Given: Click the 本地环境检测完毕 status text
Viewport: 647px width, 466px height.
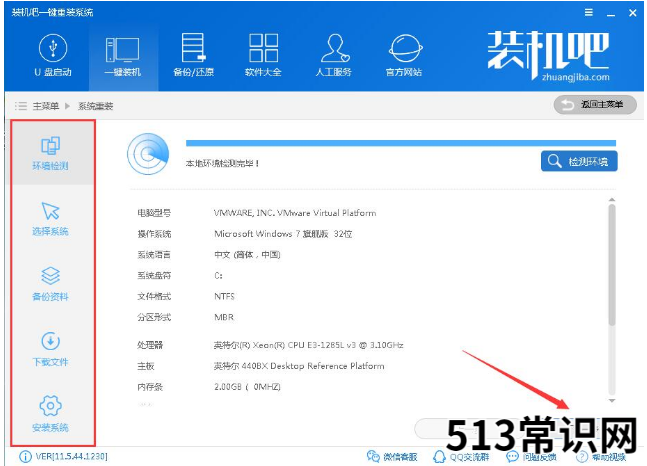Looking at the screenshot, I should [x=222, y=163].
